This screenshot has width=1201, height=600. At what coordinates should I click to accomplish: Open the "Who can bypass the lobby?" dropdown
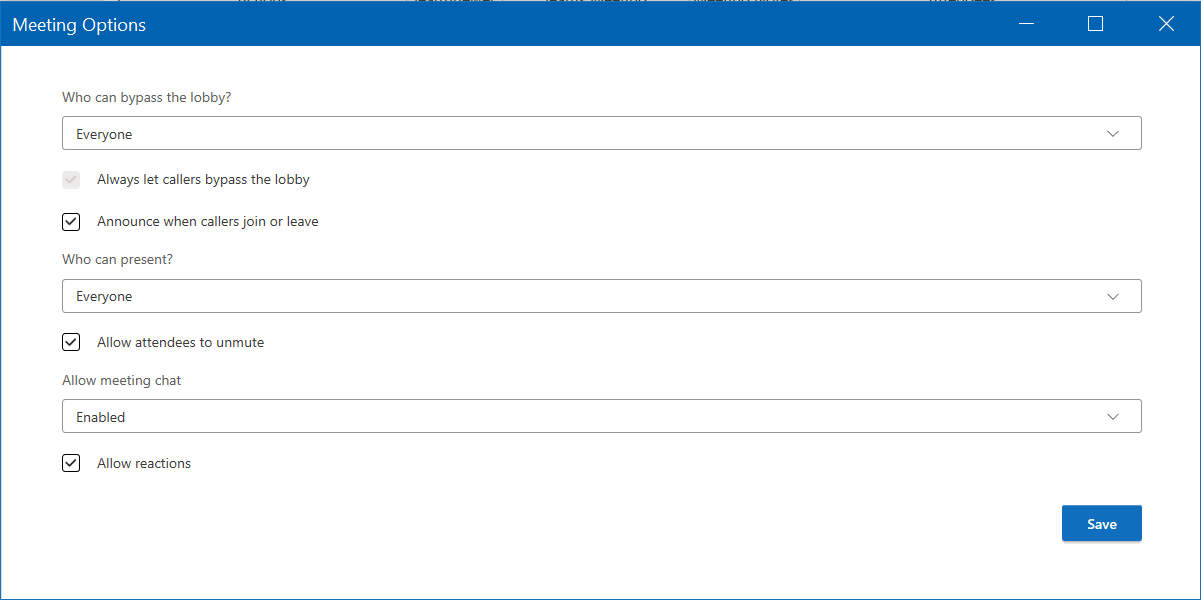click(x=600, y=132)
